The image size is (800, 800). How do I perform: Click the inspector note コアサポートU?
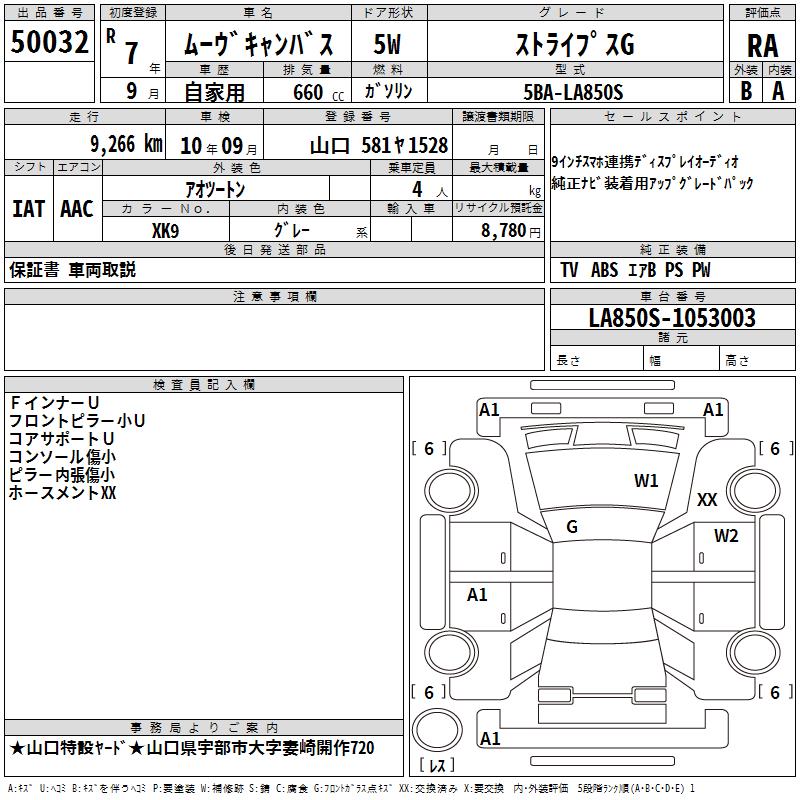click(x=62, y=438)
